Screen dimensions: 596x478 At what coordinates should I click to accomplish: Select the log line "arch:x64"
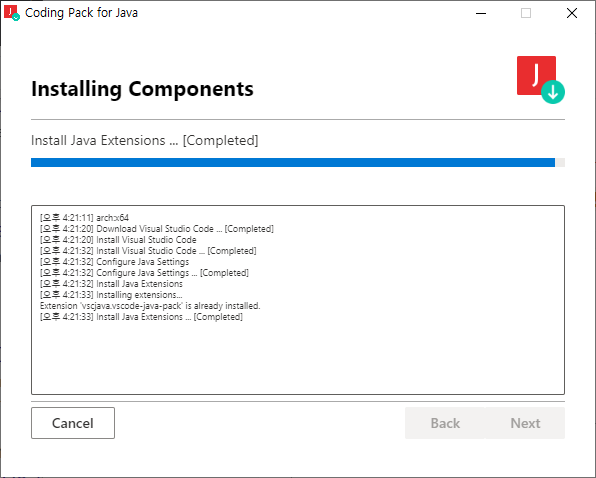point(84,218)
